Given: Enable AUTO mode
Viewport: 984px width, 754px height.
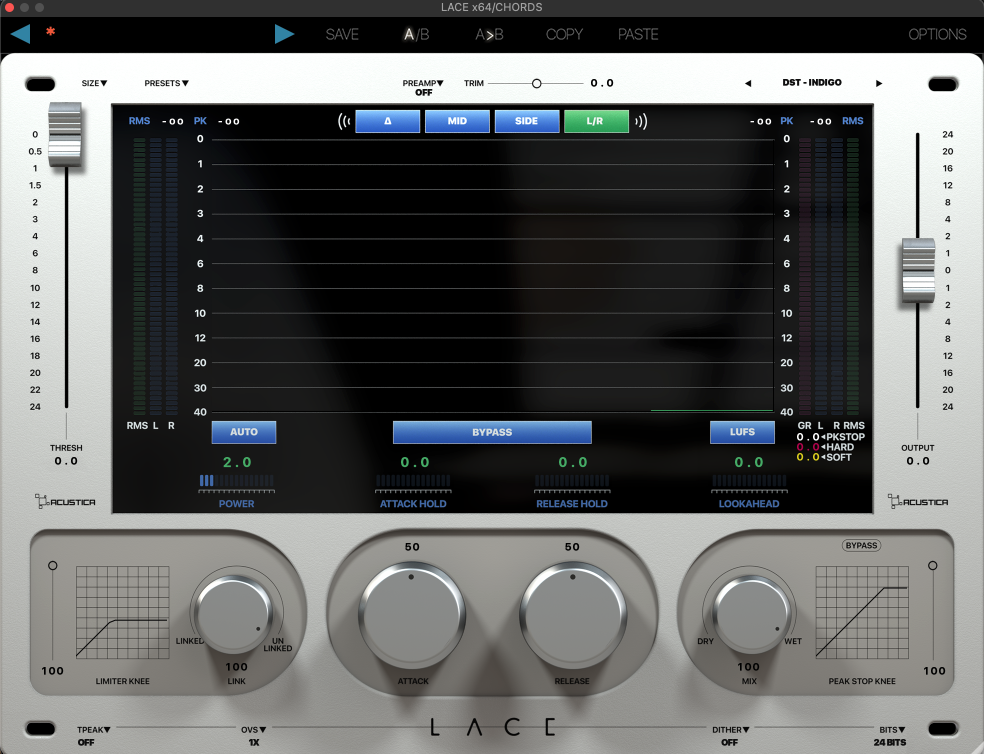Looking at the screenshot, I should [x=243, y=432].
